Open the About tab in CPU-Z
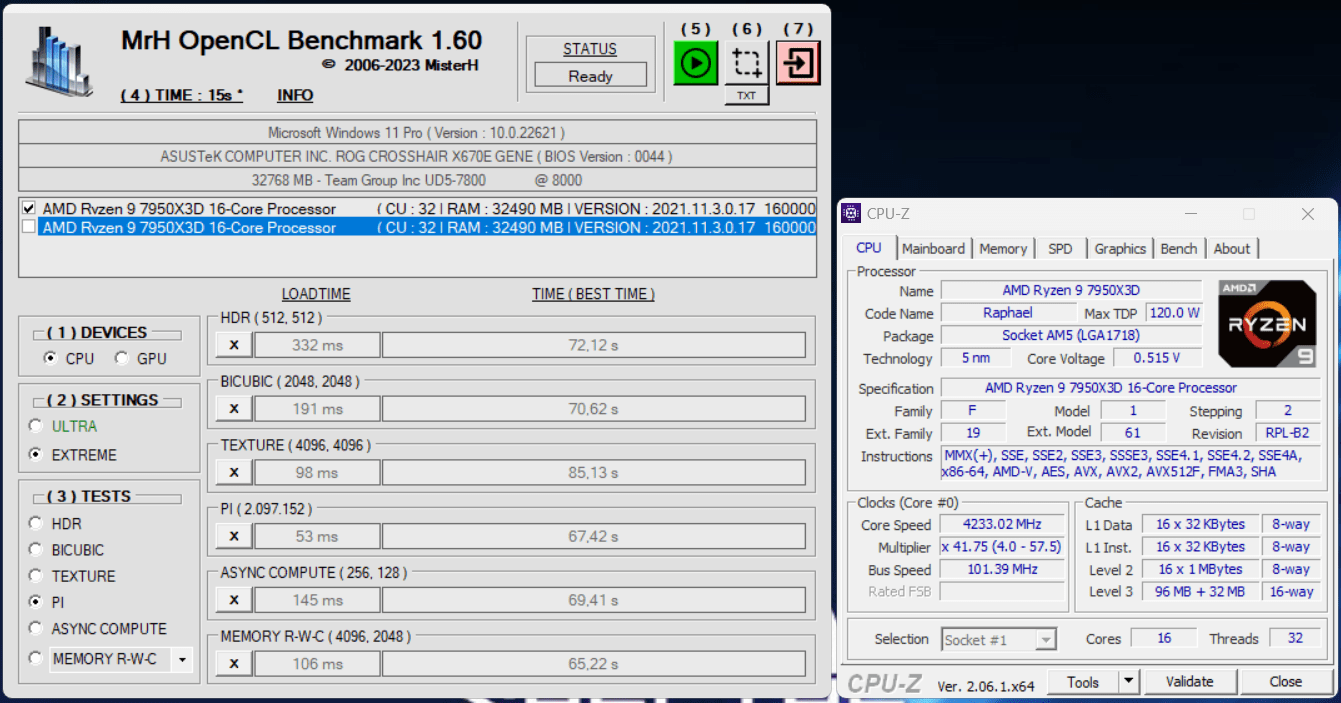 point(1231,248)
